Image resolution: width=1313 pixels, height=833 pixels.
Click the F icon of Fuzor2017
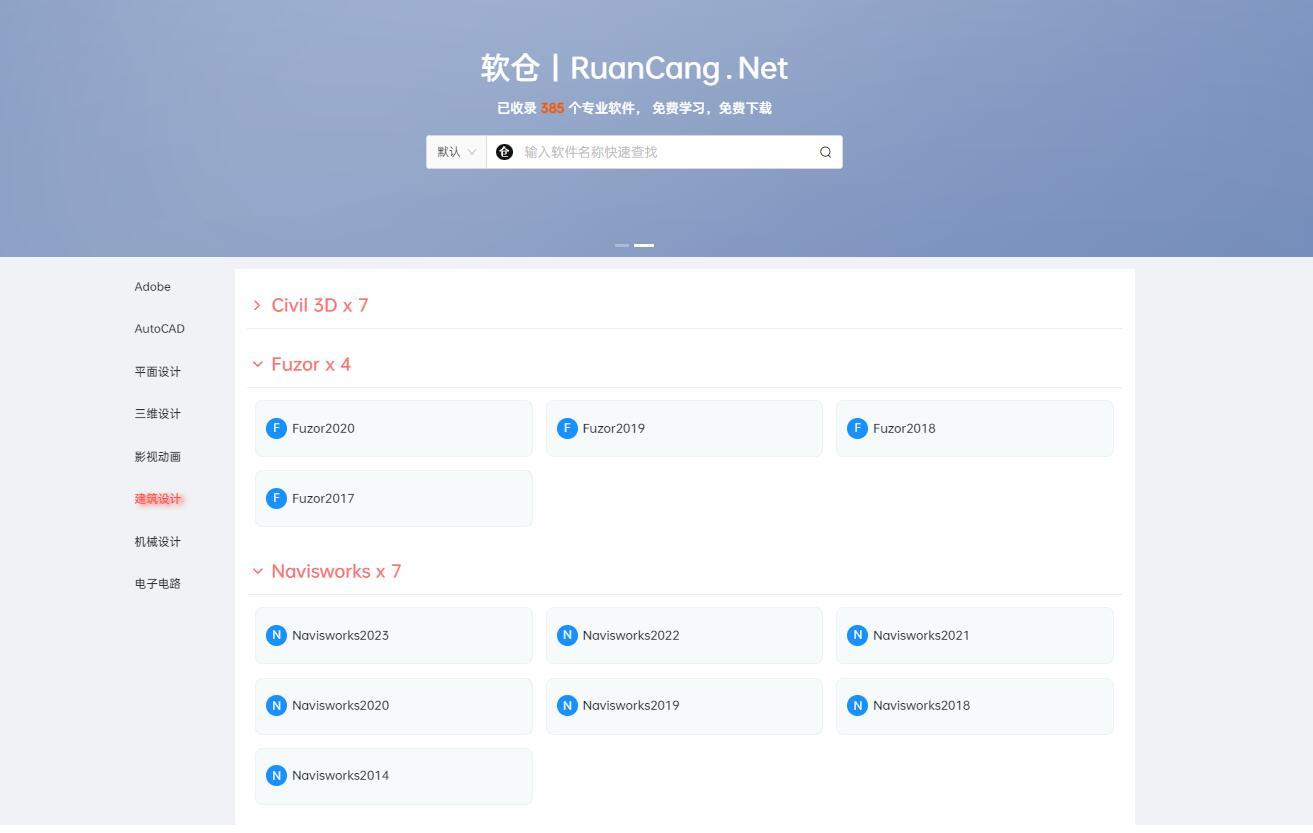(276, 498)
